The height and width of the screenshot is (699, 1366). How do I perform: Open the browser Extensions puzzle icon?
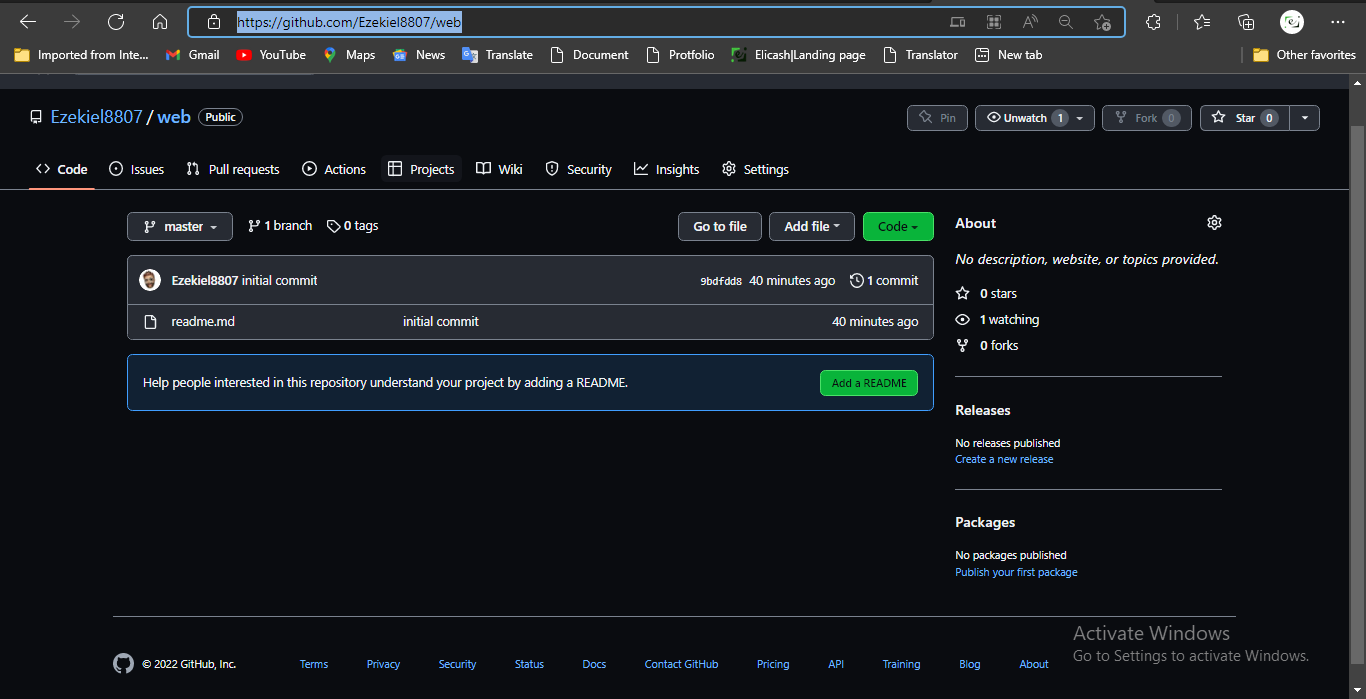1153,22
